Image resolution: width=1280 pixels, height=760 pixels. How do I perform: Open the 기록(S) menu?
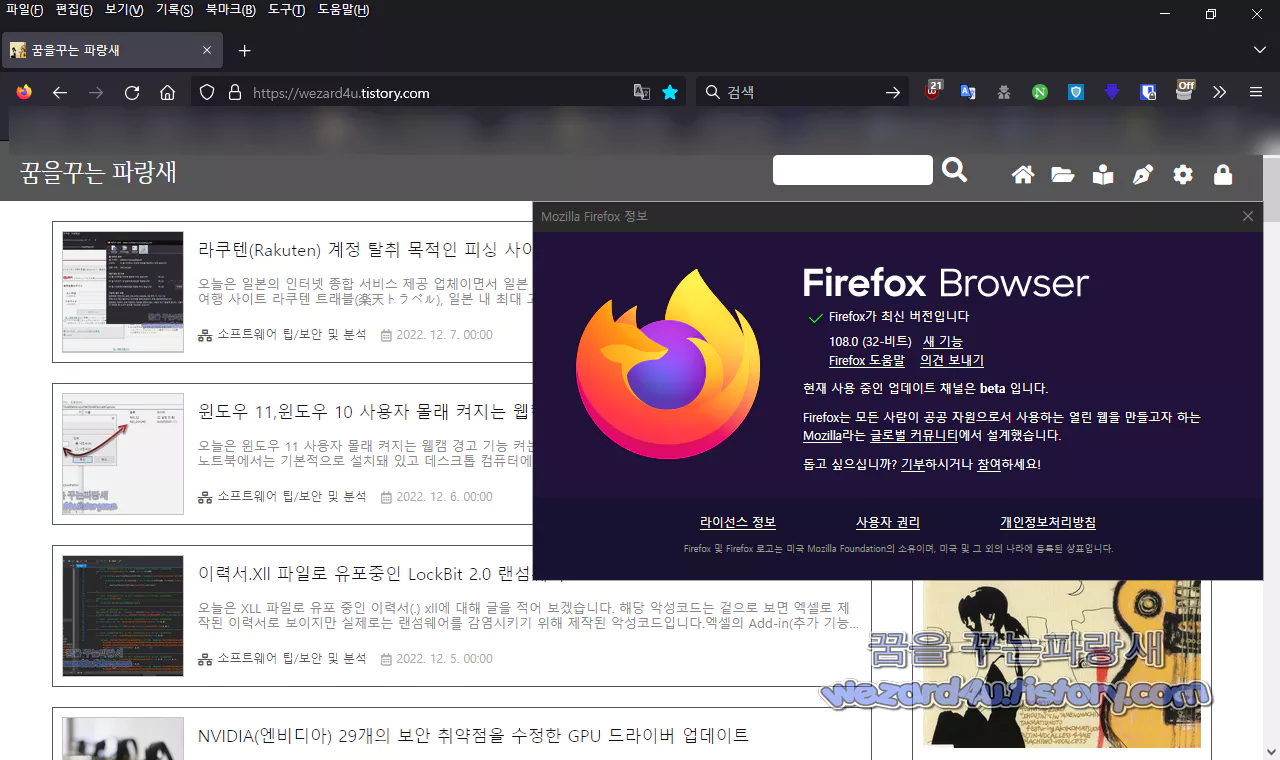174,10
